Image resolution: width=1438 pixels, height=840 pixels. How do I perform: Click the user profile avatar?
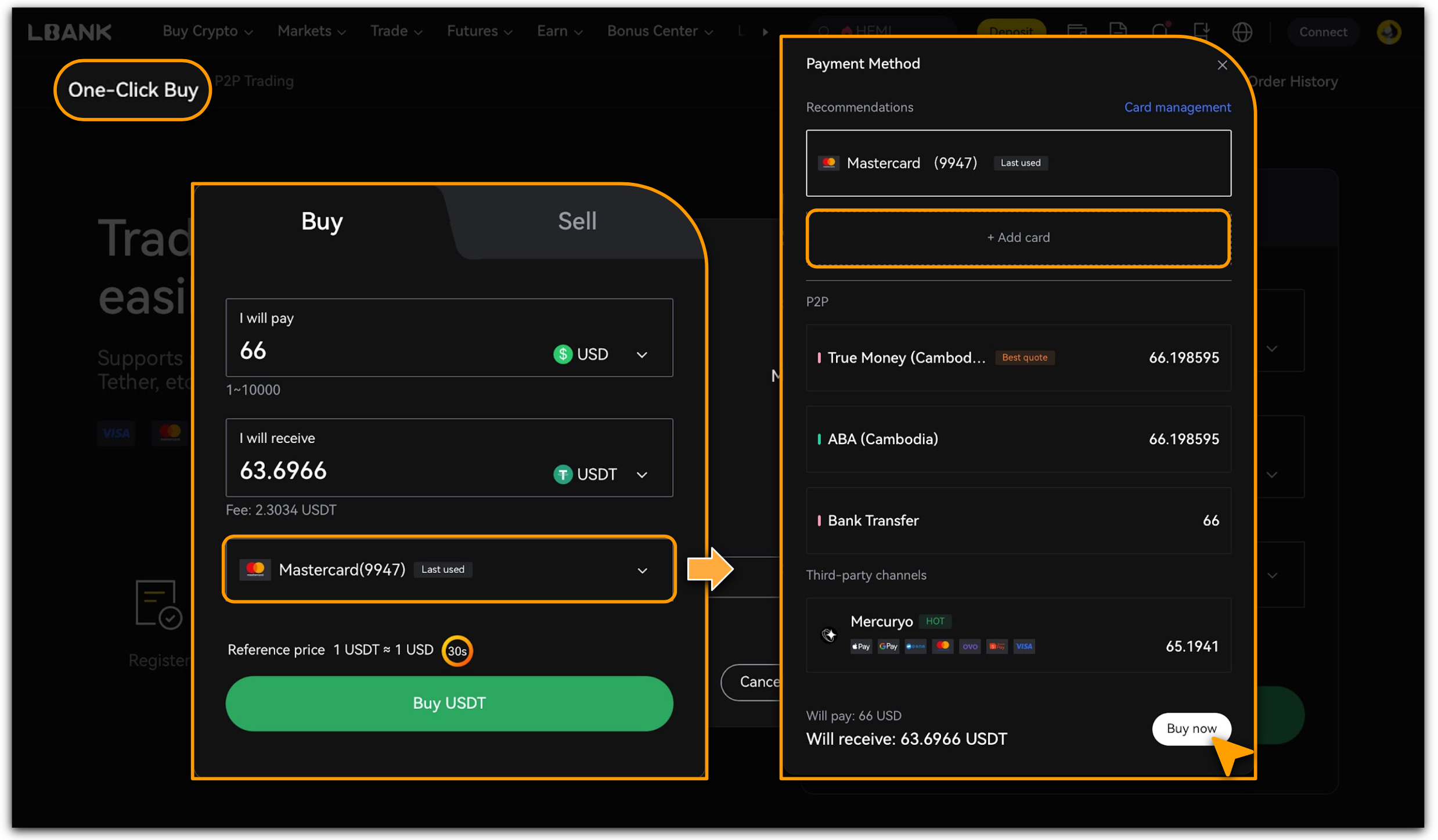pos(1389,32)
